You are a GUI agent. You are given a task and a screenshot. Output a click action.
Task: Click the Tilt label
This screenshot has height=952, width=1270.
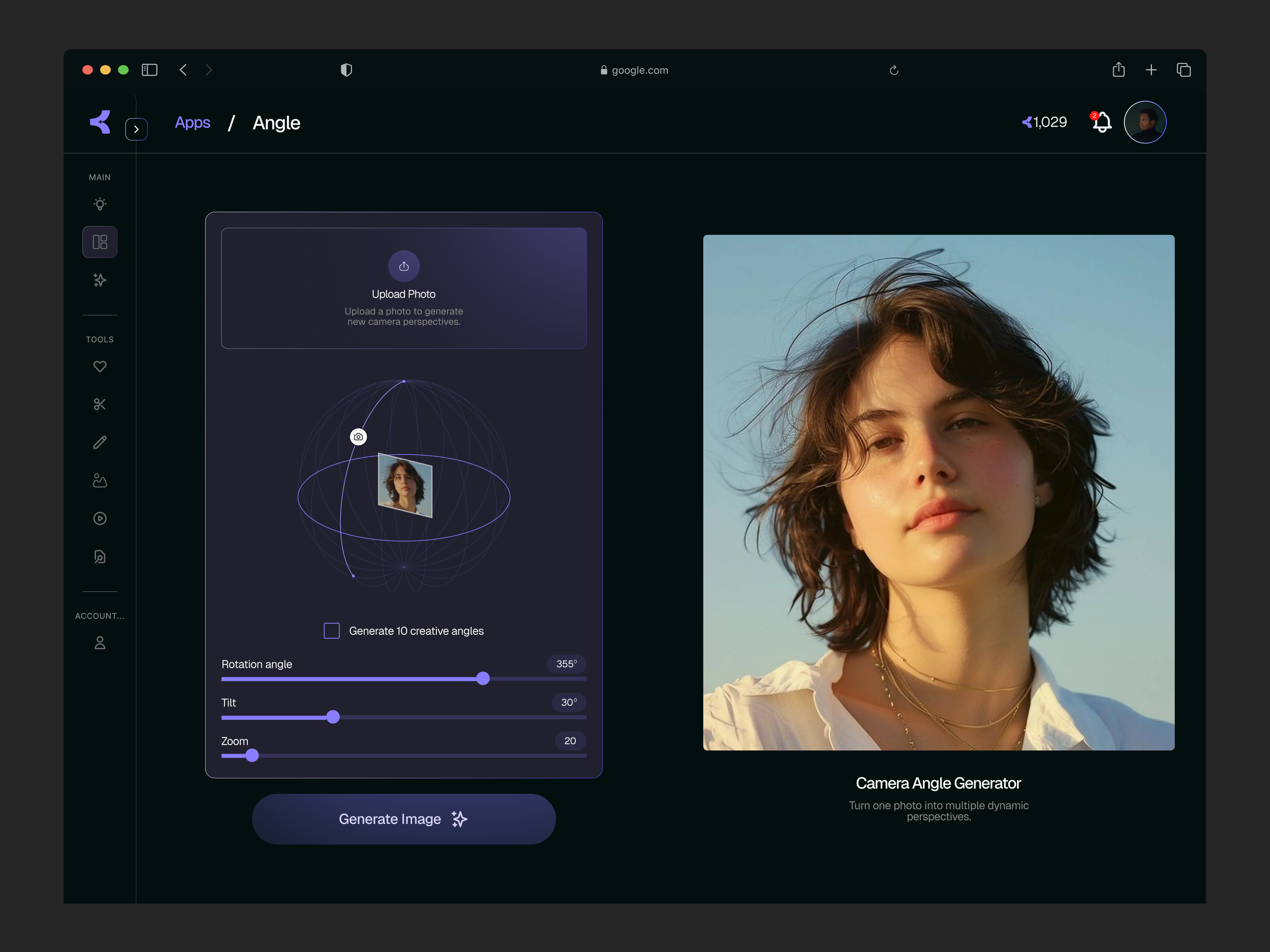click(229, 702)
